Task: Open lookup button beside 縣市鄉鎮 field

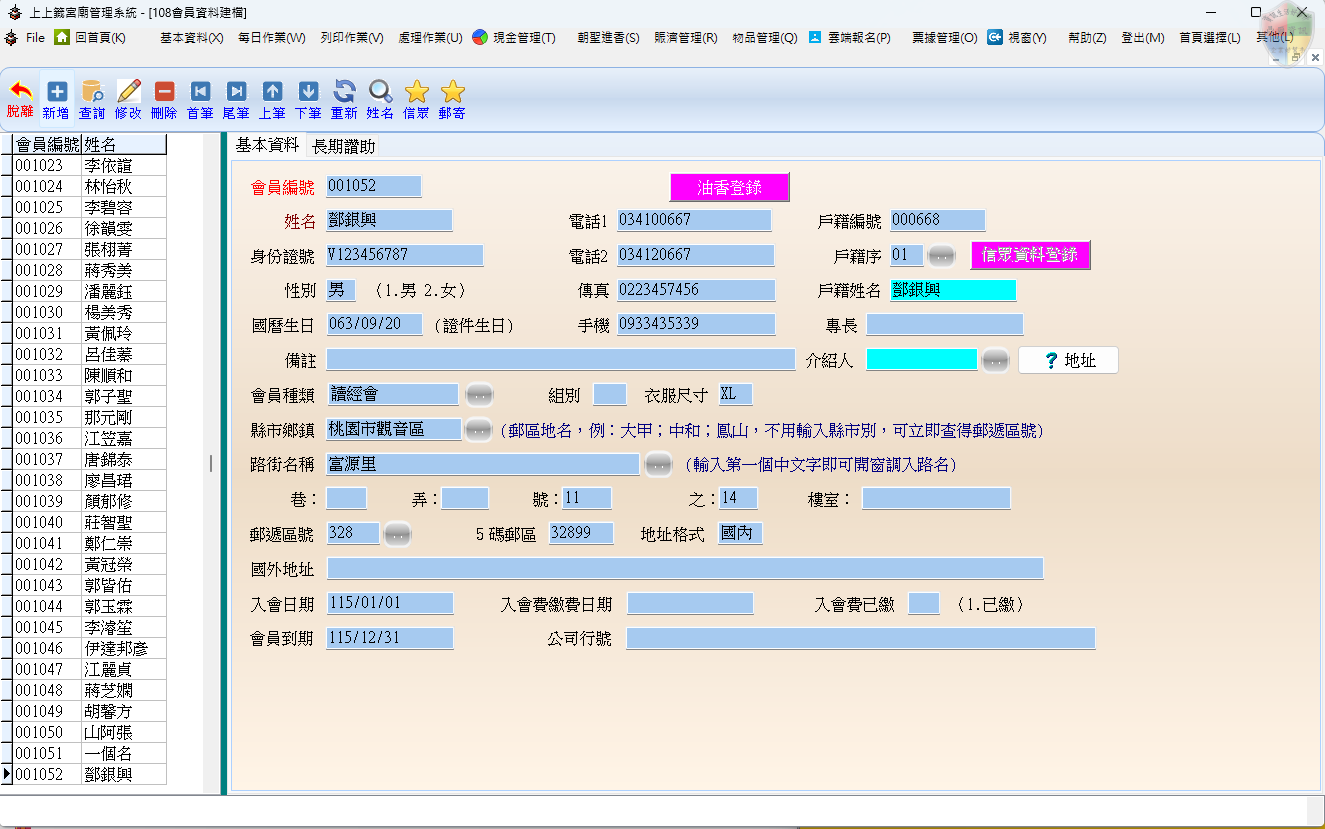Action: [x=479, y=429]
